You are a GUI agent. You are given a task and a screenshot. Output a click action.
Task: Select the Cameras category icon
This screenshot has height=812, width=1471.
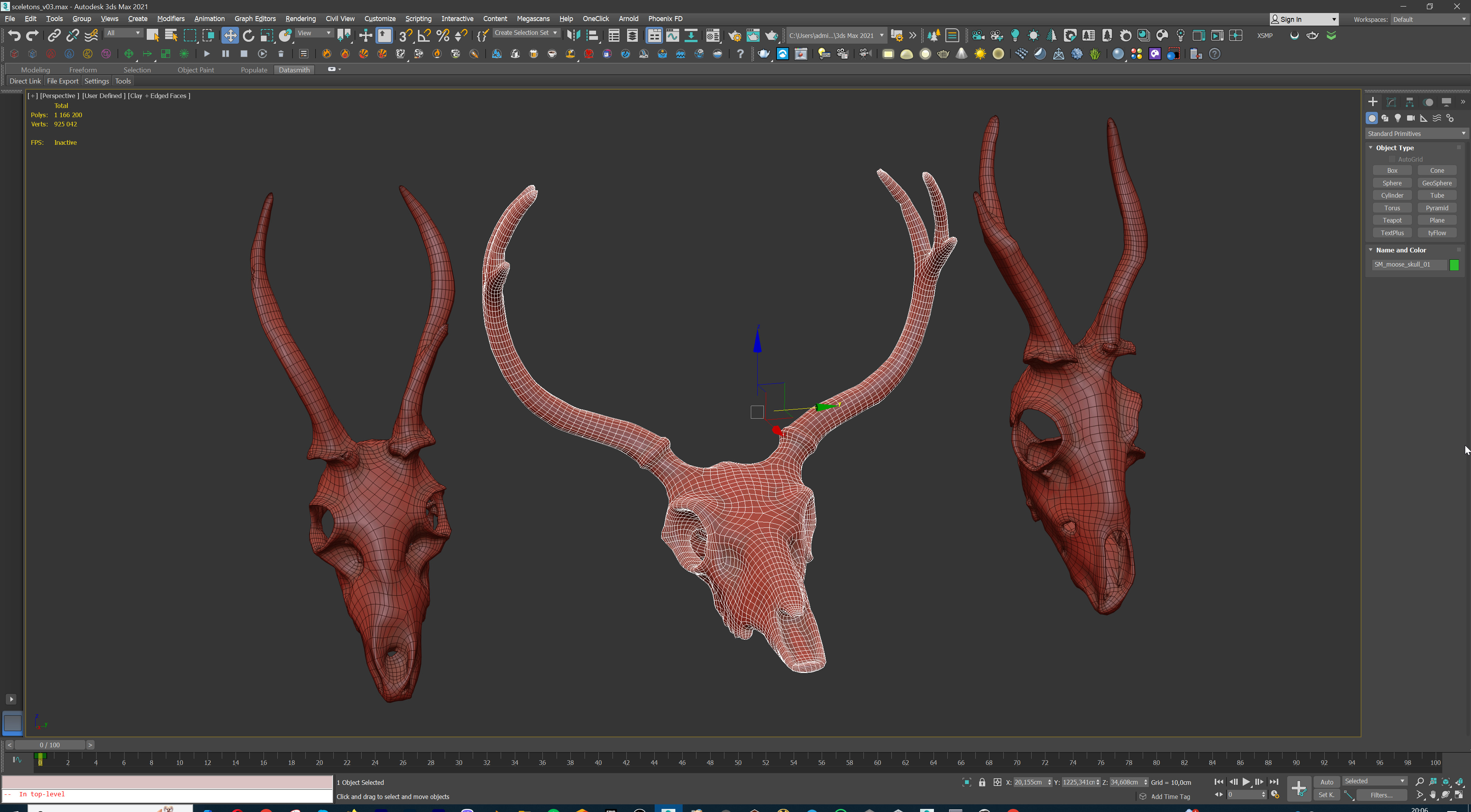tap(1410, 118)
